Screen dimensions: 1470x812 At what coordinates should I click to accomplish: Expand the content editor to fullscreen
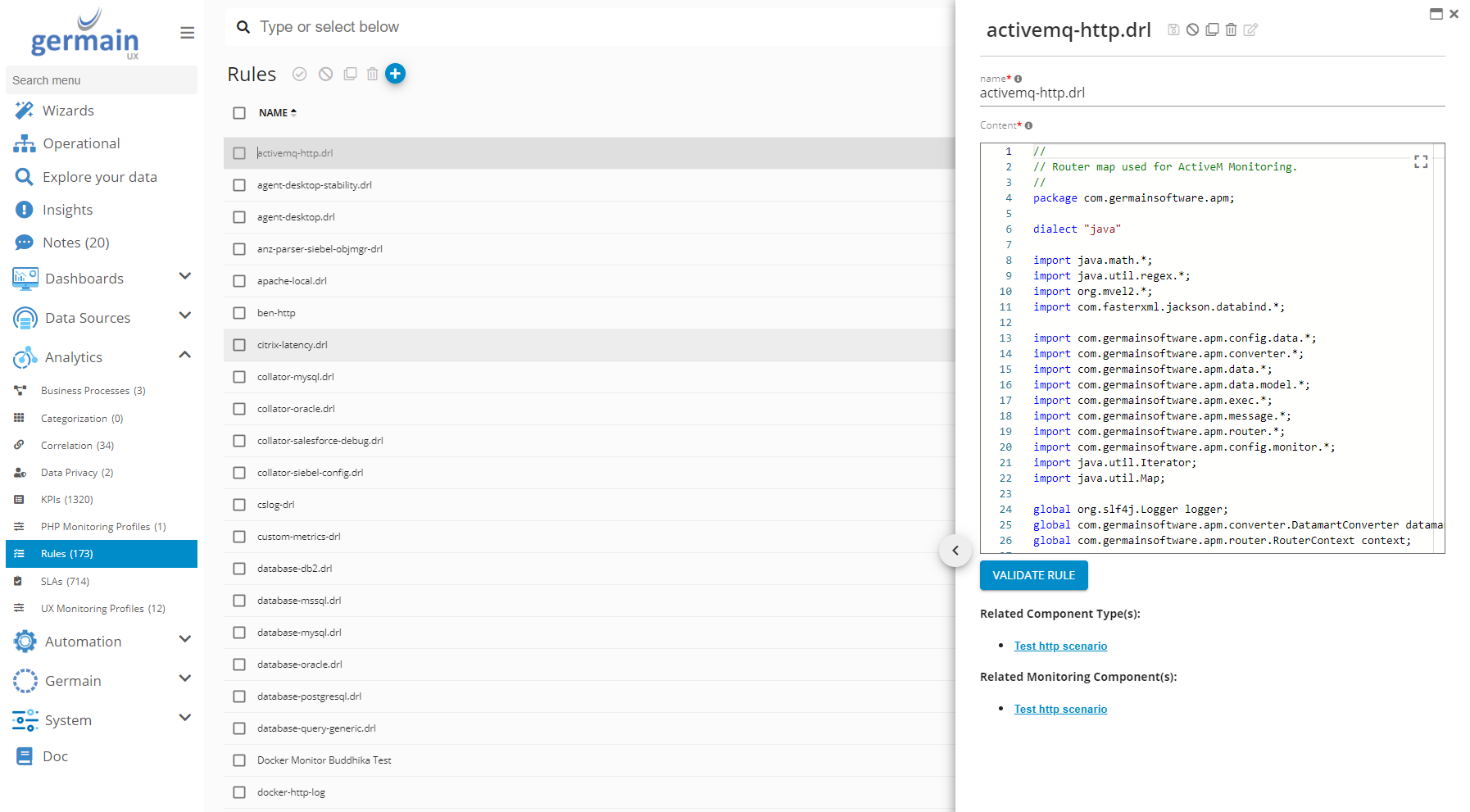[1420, 162]
